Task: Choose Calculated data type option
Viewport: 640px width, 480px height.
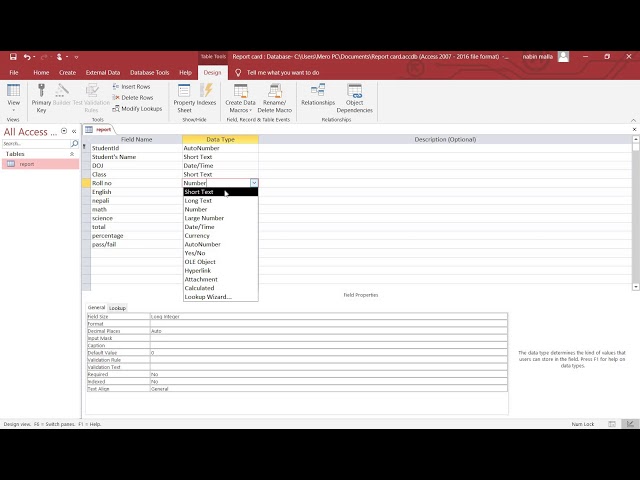Action: click(220, 288)
